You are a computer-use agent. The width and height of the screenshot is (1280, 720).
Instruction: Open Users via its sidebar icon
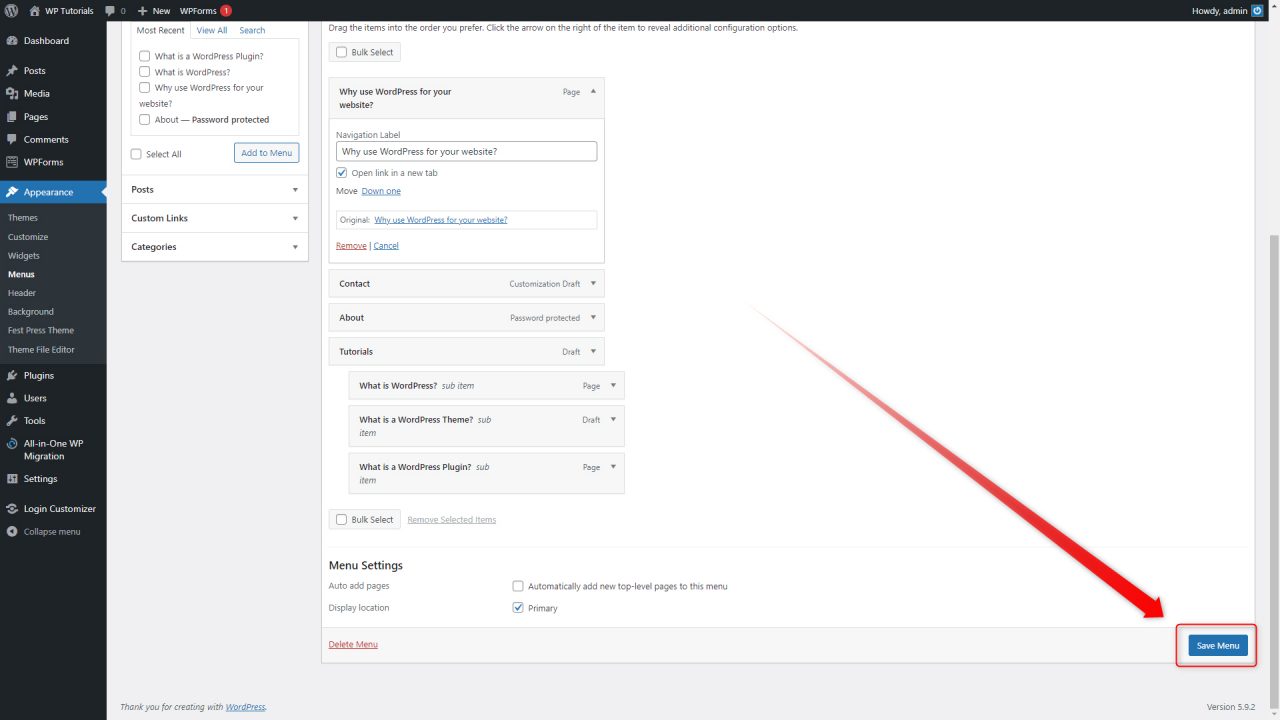[x=14, y=397]
